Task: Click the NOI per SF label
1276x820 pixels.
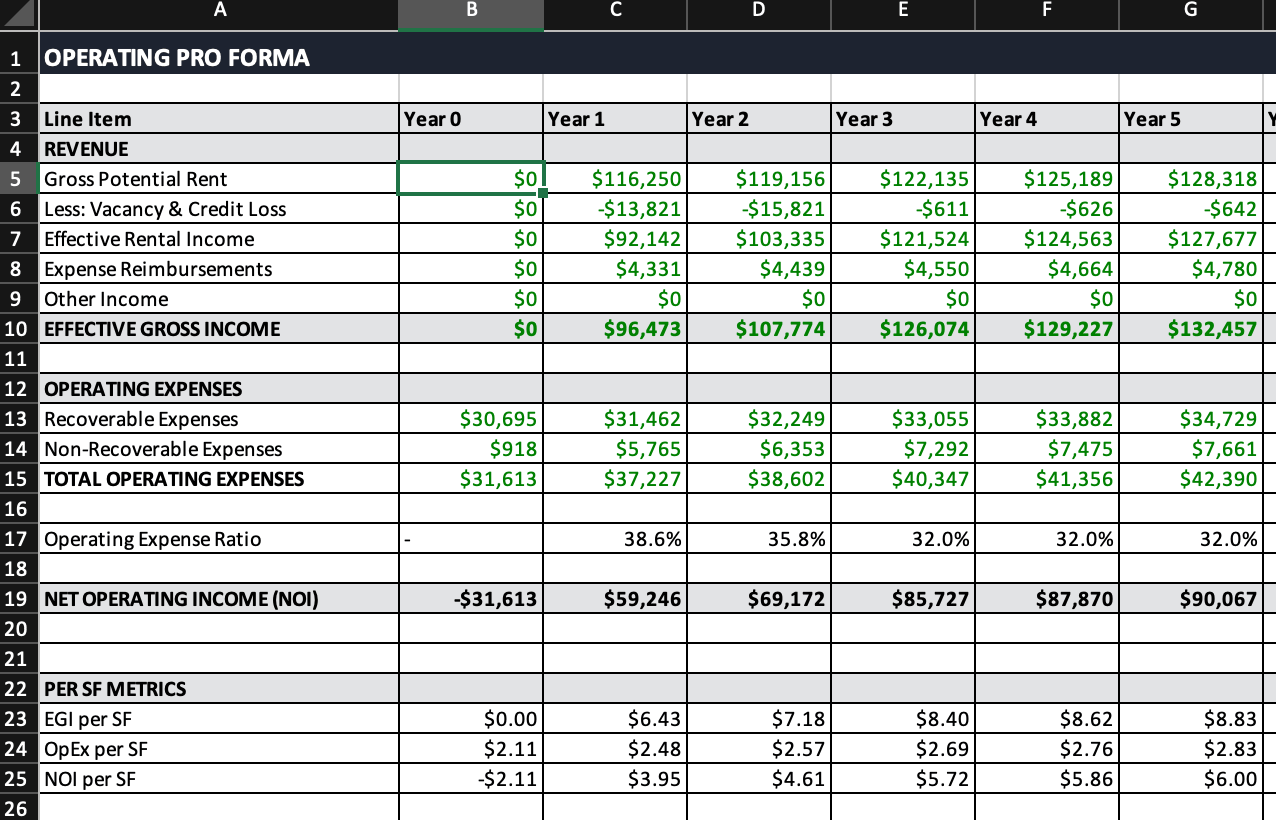Action: coord(90,779)
